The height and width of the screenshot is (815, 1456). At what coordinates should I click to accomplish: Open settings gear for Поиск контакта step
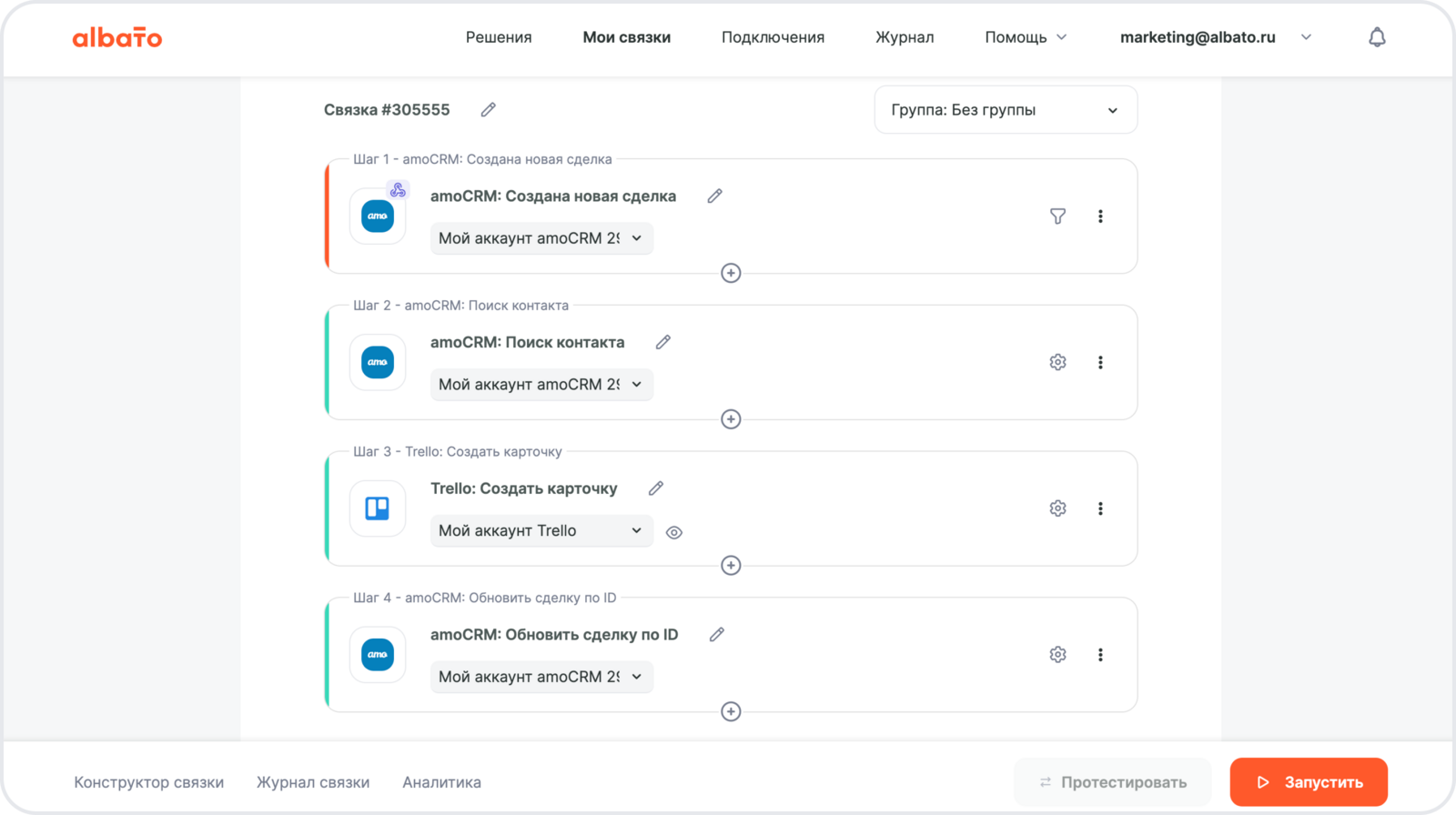1057,362
